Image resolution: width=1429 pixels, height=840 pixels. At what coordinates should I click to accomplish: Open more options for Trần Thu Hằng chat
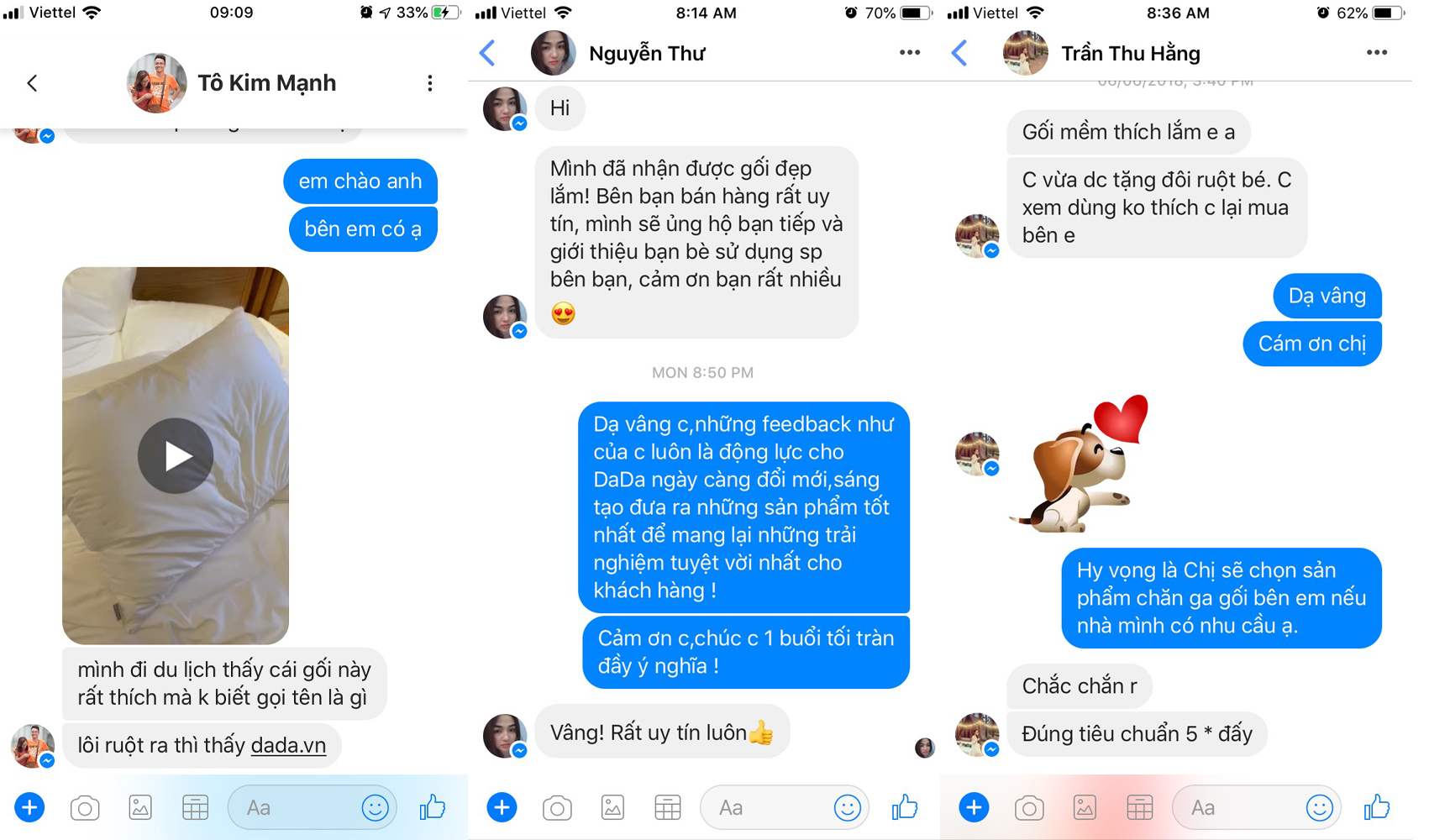(1377, 52)
